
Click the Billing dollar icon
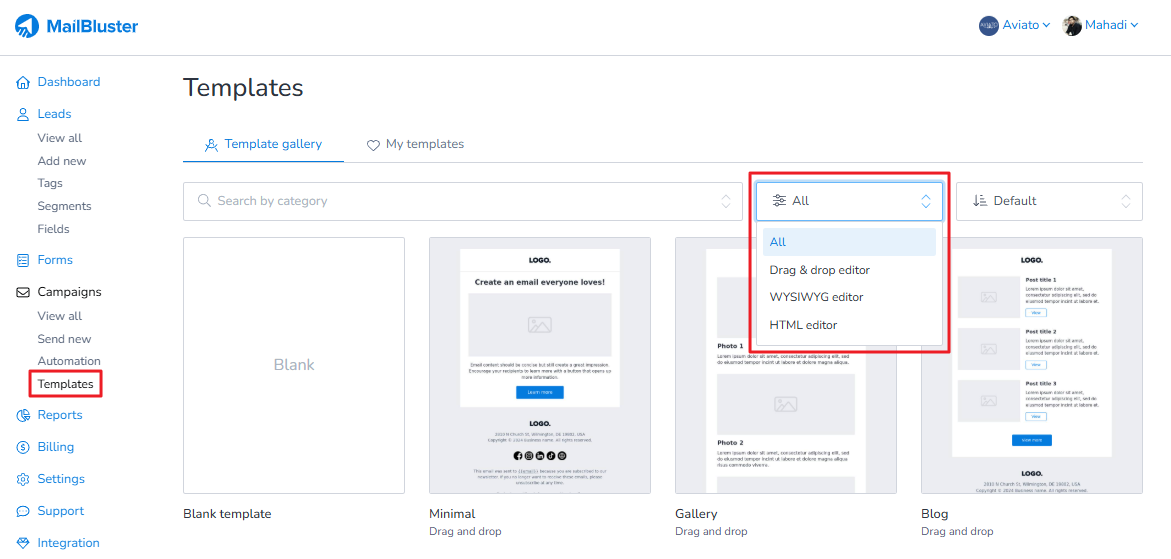pos(23,447)
